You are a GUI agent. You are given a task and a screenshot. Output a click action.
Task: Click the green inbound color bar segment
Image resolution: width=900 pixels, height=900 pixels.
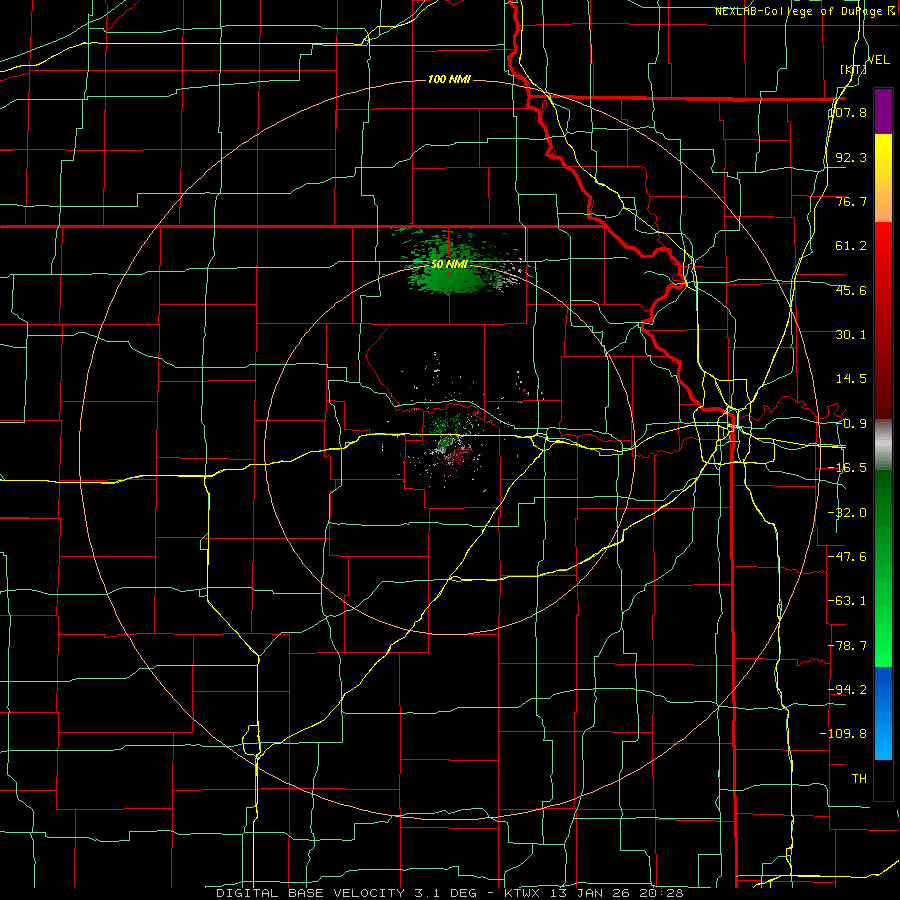[883, 568]
